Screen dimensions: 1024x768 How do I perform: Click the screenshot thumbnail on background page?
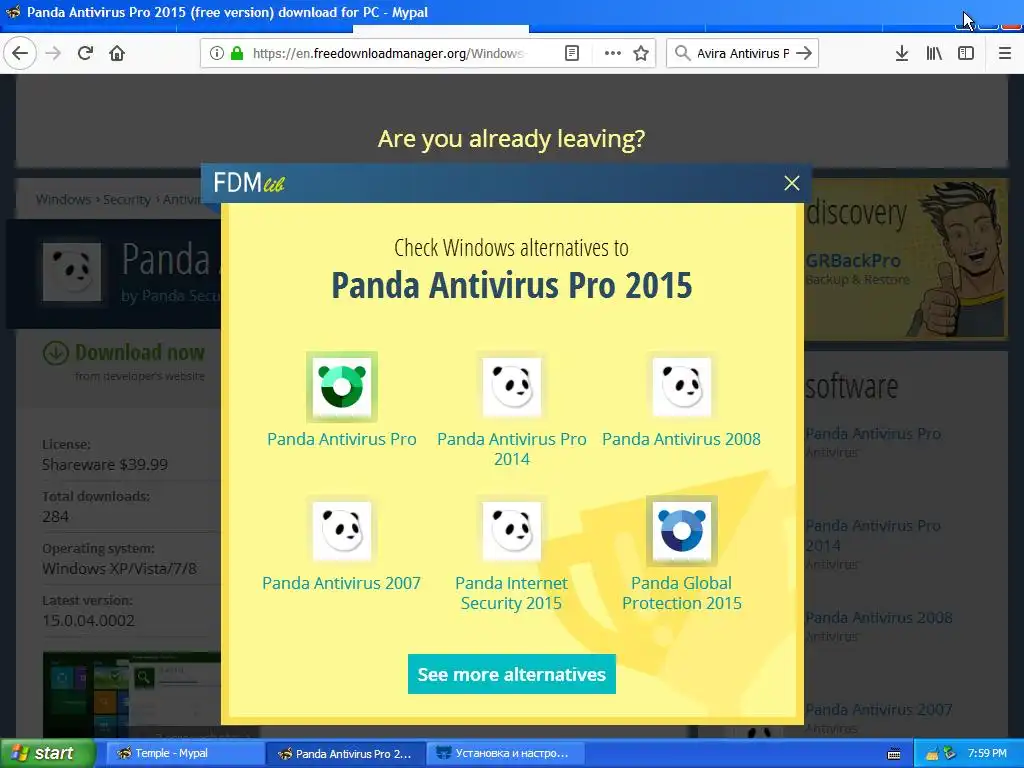(x=131, y=694)
